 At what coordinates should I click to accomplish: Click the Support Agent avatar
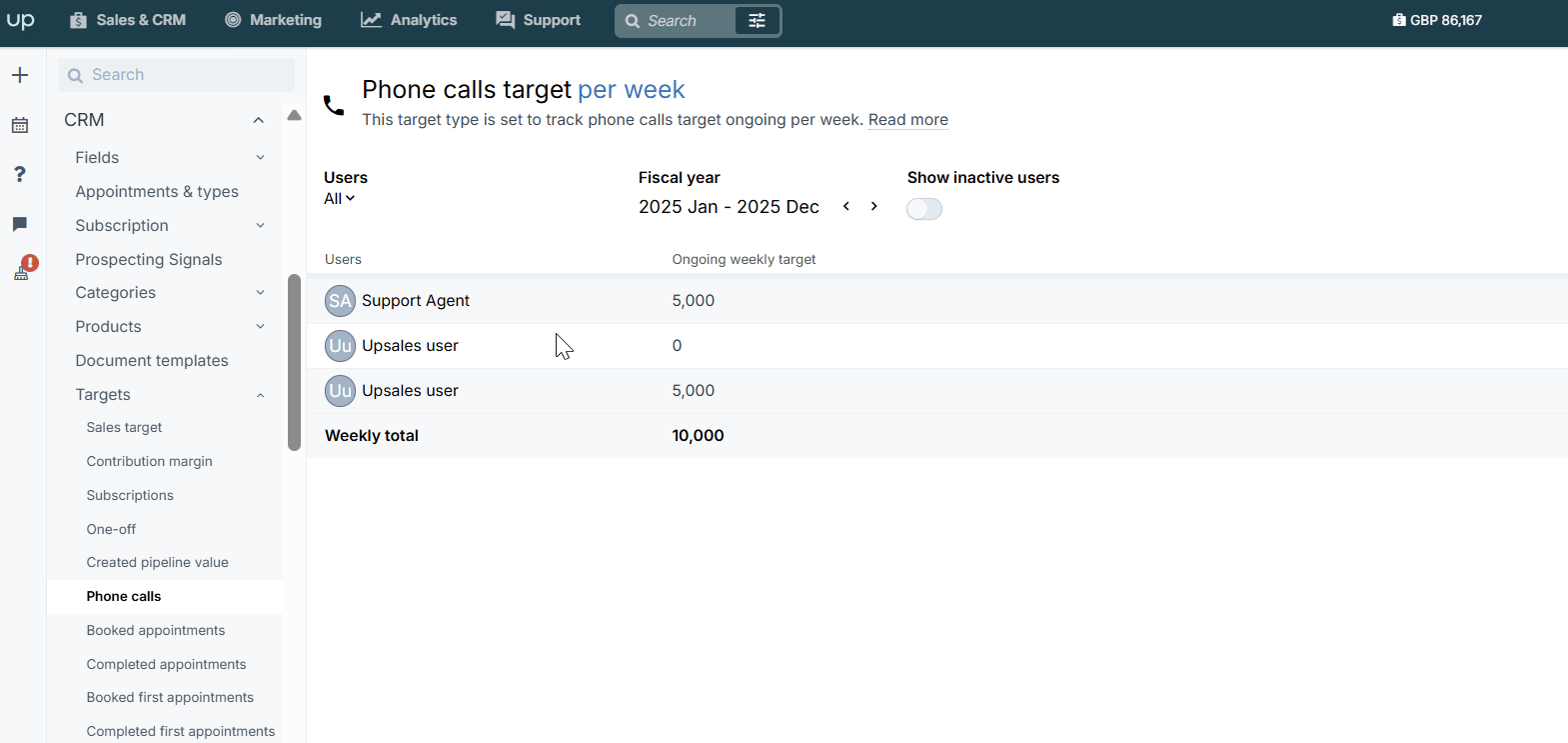(340, 301)
